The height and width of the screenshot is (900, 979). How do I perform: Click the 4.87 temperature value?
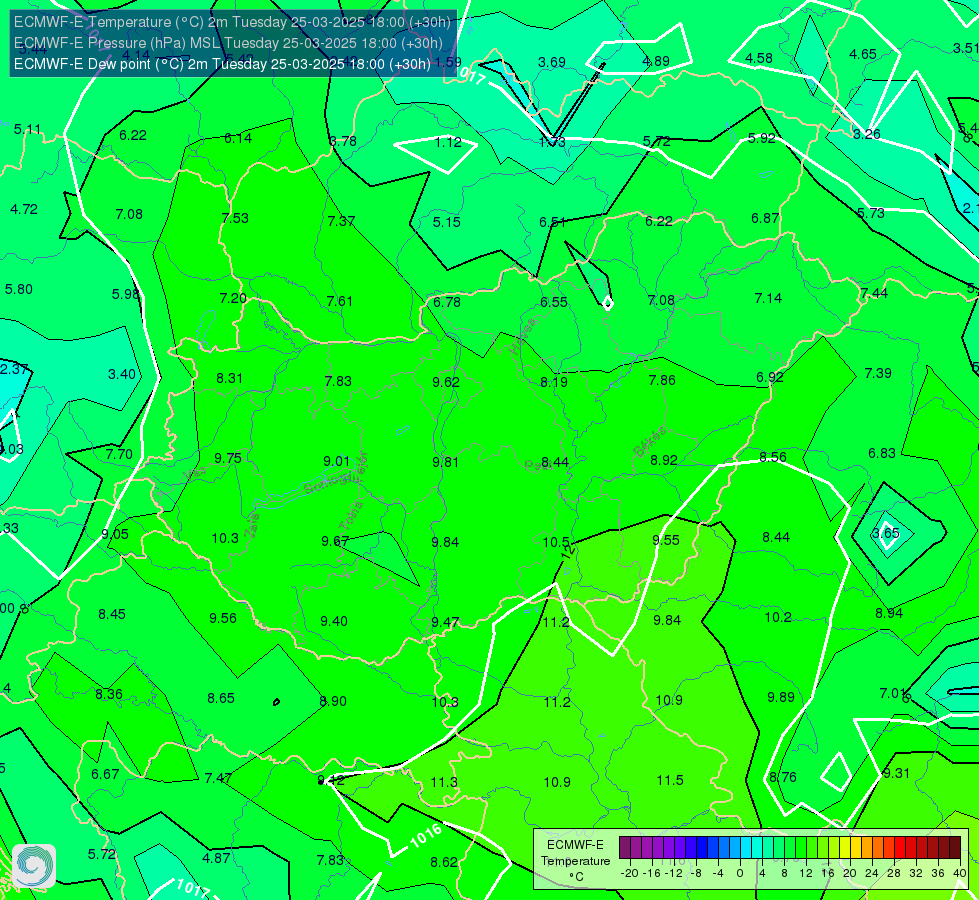coord(216,858)
